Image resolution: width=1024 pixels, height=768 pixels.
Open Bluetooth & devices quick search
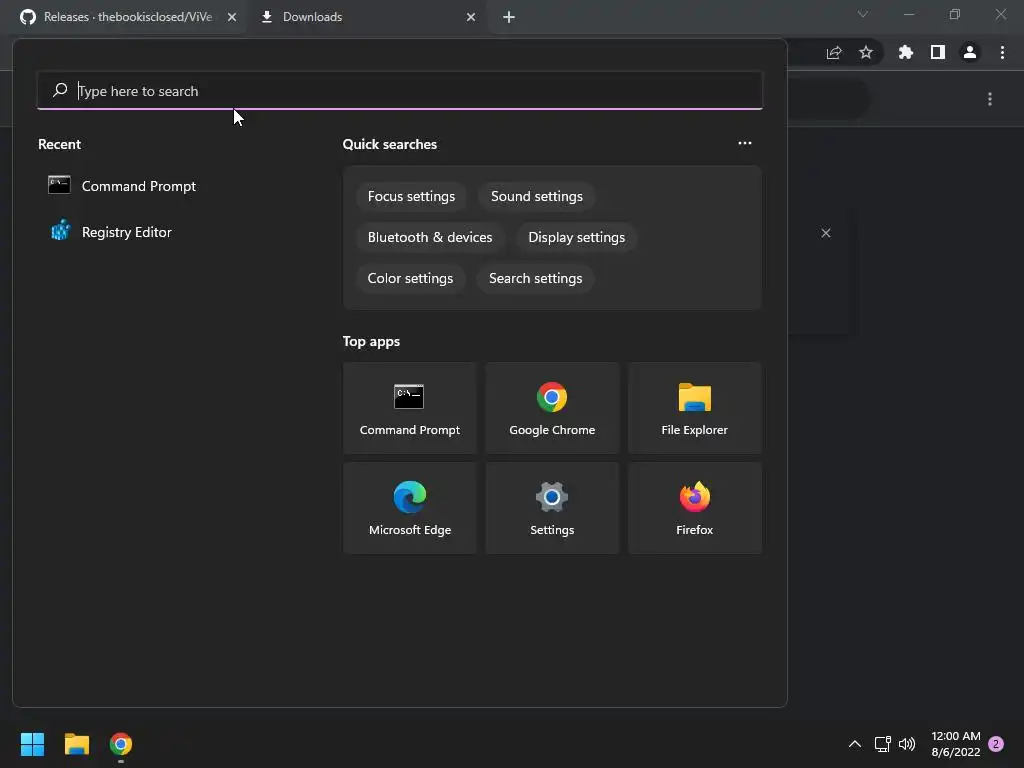point(430,238)
